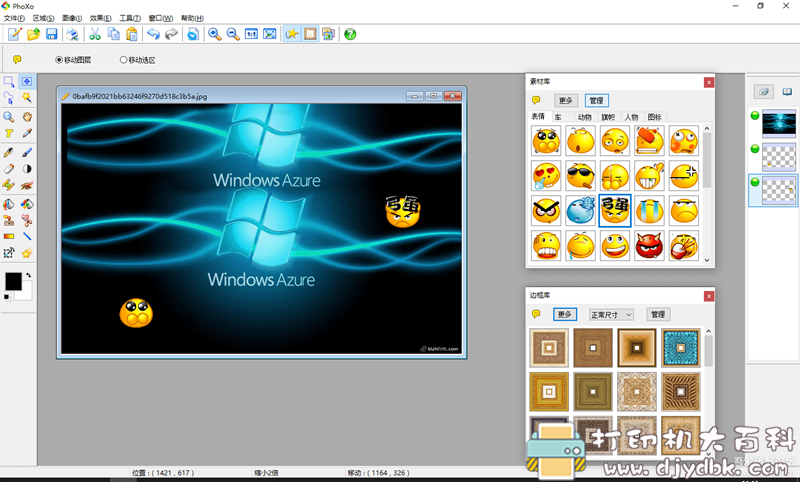Viewport: 800px width, 482px height.
Task: Pick the sunglasses emoticon in 素材库
Action: pos(580,176)
